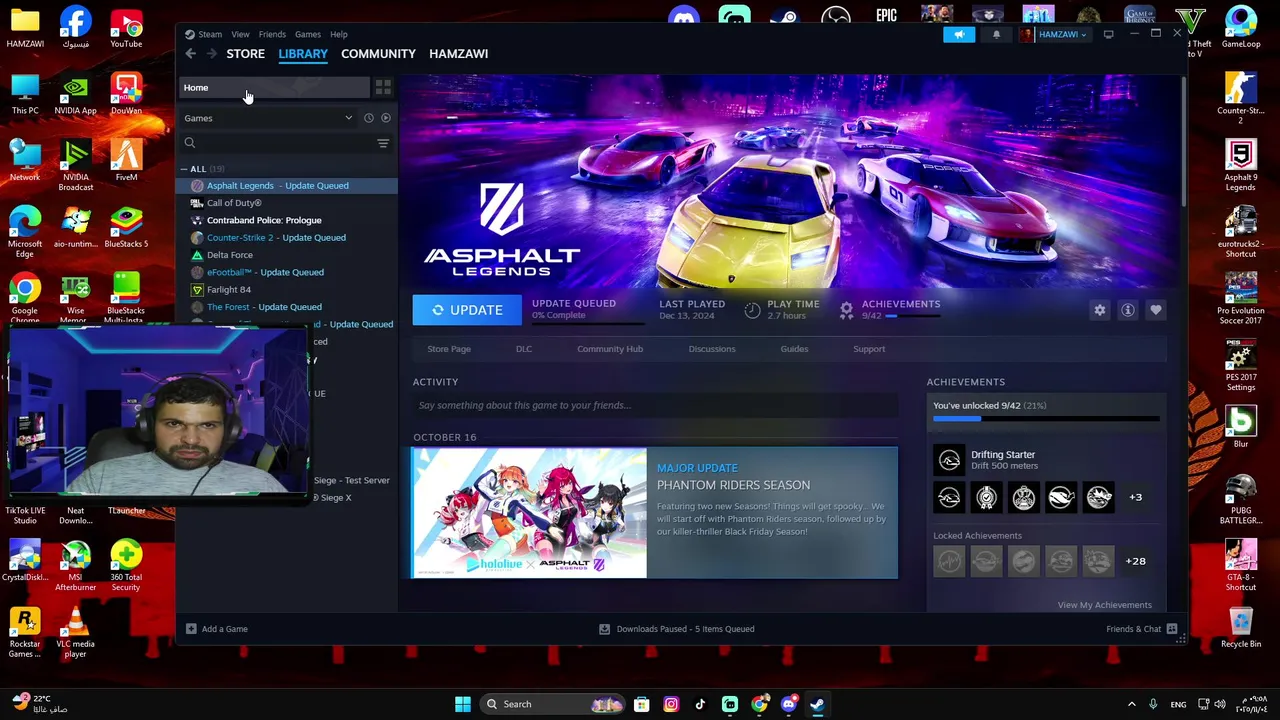Click the activity status input field
The width and height of the screenshot is (1280, 720).
coord(655,405)
